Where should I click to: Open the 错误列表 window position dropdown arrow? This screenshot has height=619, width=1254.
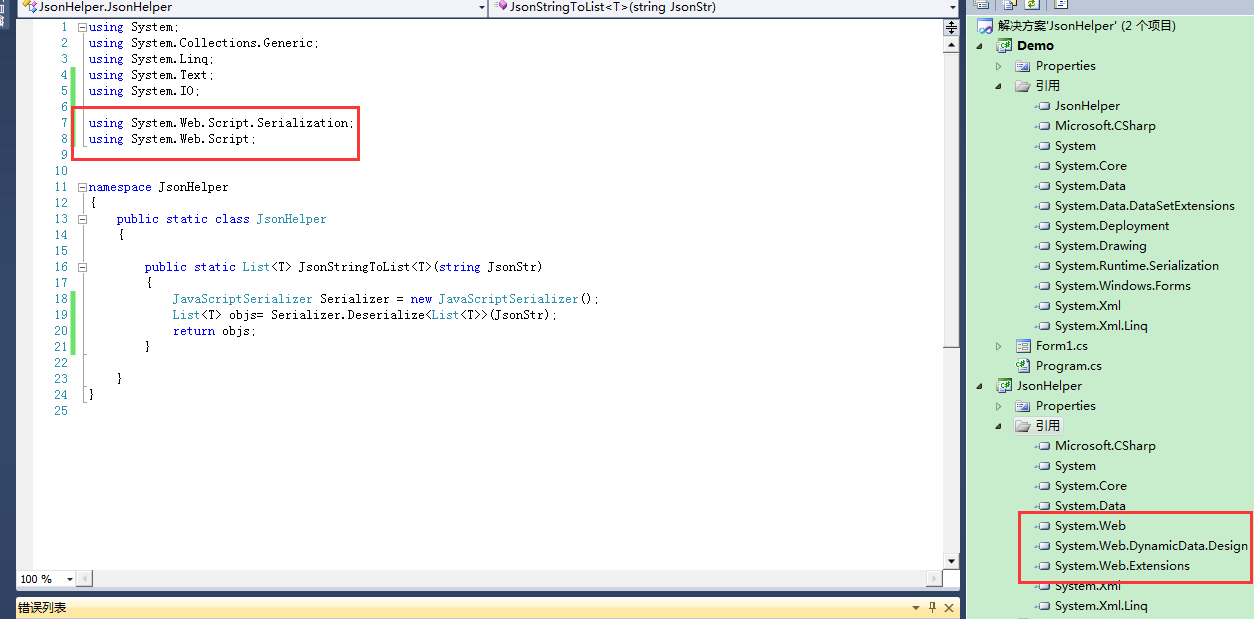coord(915,608)
